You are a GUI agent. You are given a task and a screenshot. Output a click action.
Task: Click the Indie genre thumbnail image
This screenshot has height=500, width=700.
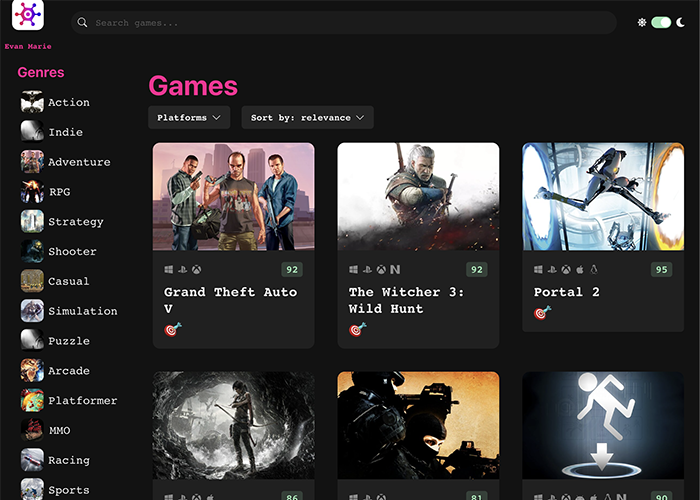tap(32, 132)
